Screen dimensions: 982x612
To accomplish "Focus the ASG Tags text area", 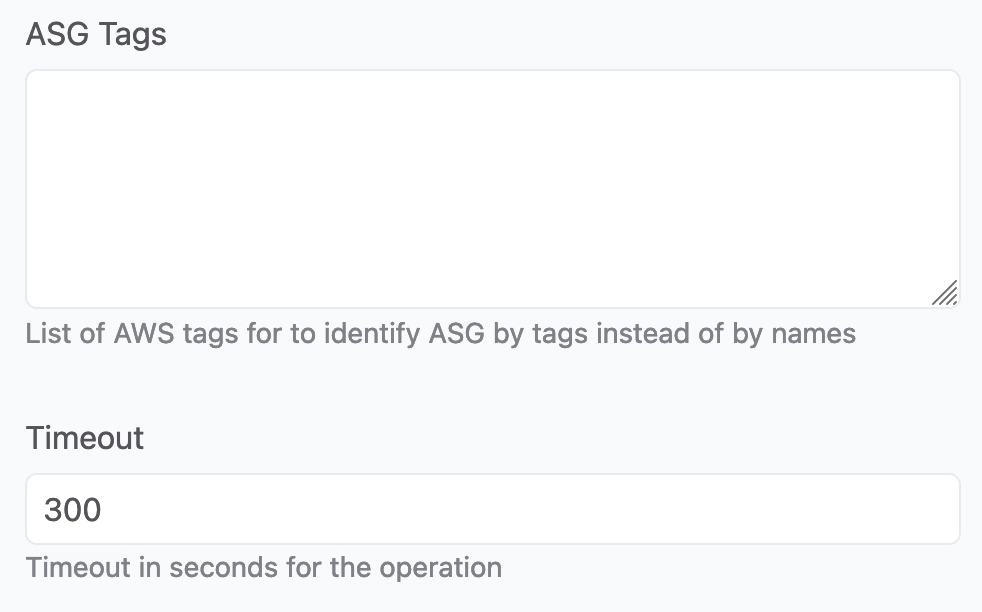I will [493, 189].
